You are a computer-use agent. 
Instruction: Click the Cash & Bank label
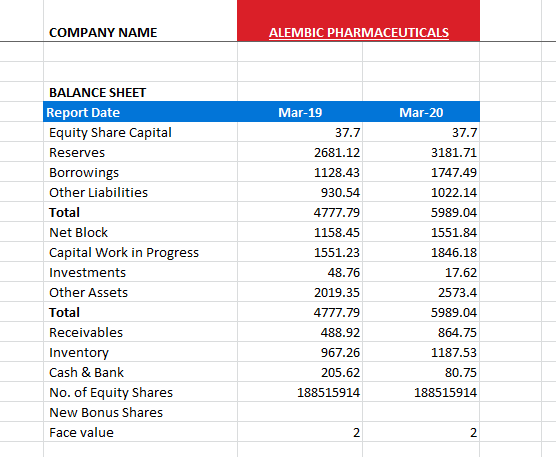pos(87,372)
